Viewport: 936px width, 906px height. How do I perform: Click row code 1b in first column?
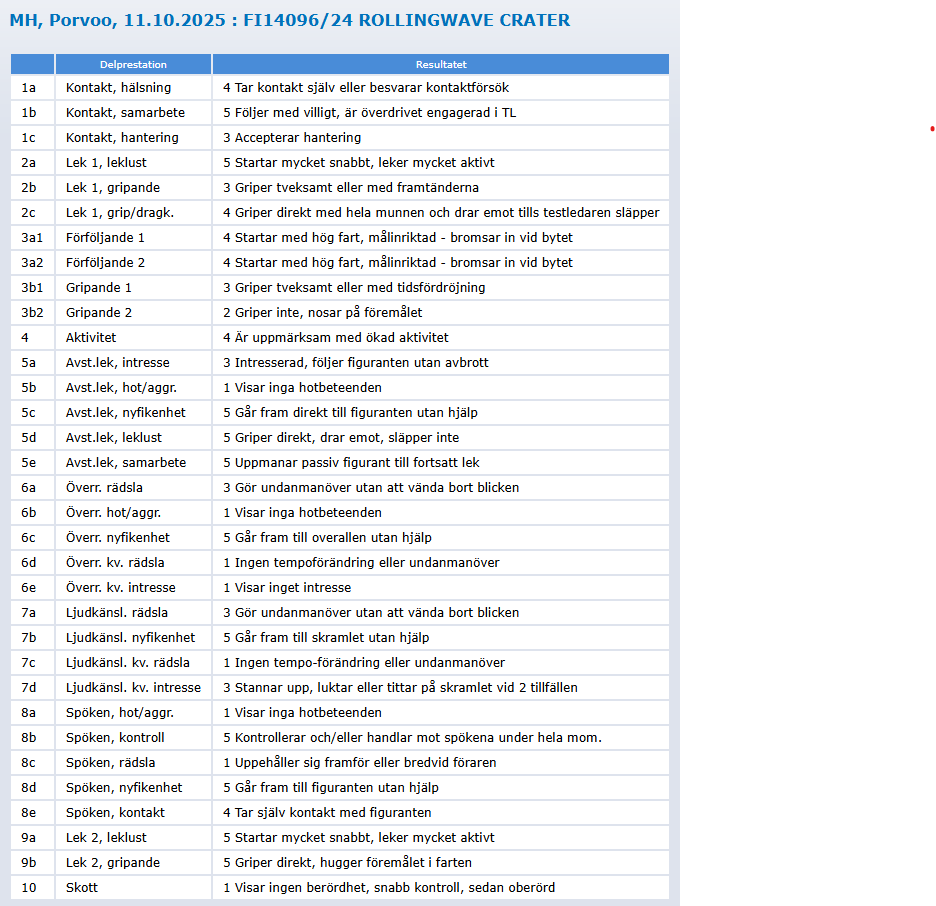[28, 113]
